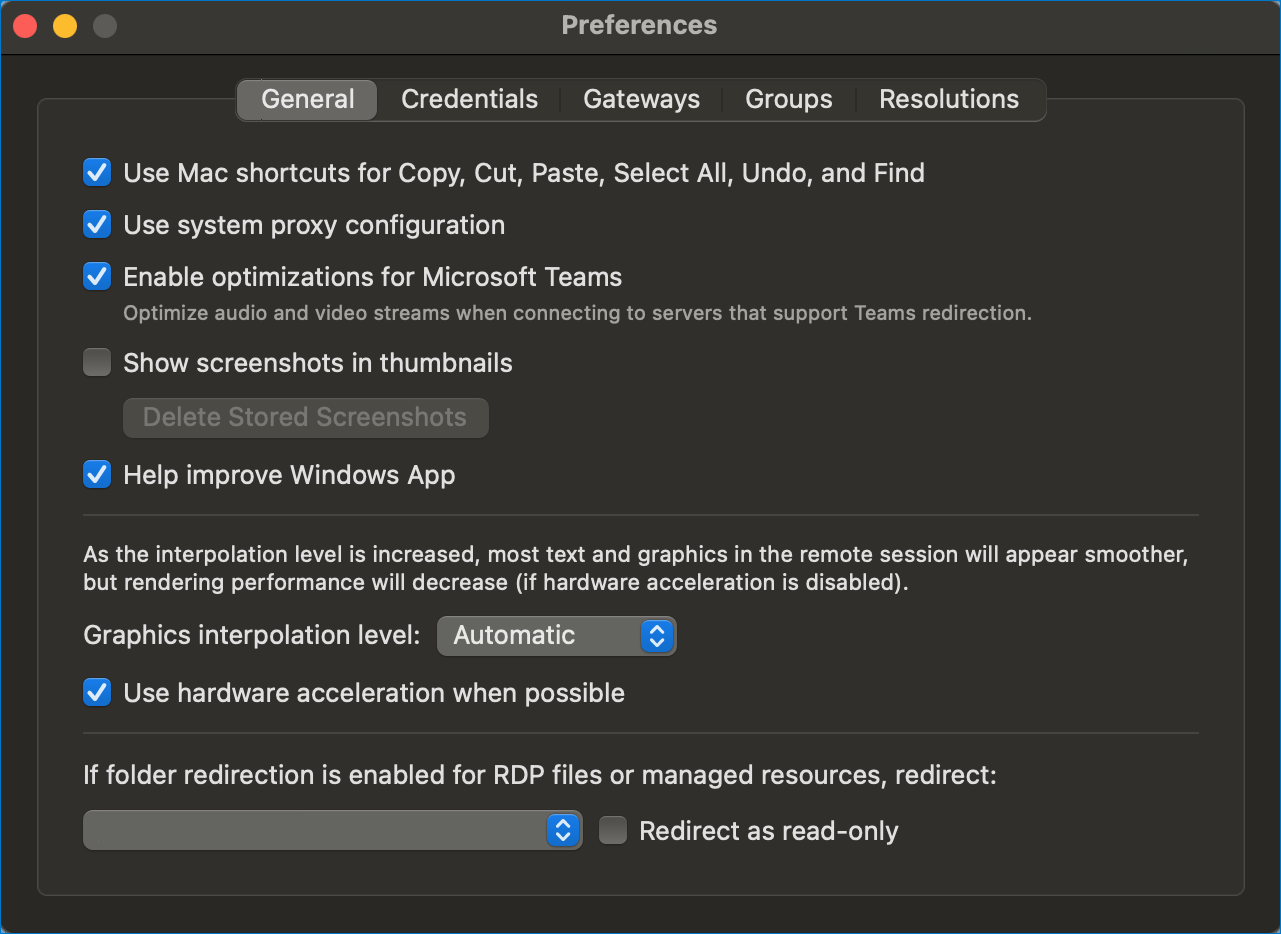The width and height of the screenshot is (1281, 934).
Task: Uncheck Help improve Windows App
Action: point(97,475)
